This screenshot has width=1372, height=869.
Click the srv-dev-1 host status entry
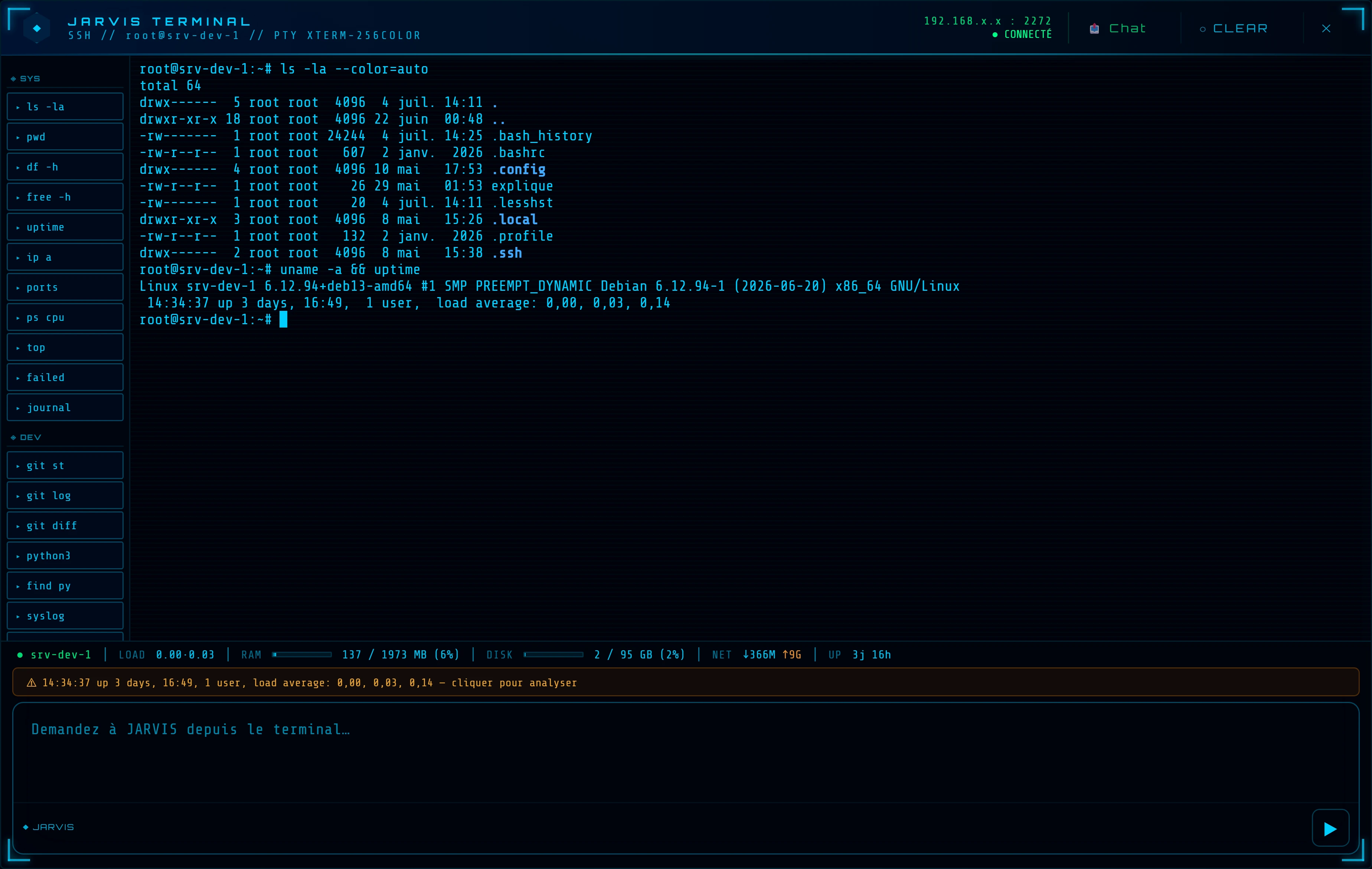[x=54, y=655]
